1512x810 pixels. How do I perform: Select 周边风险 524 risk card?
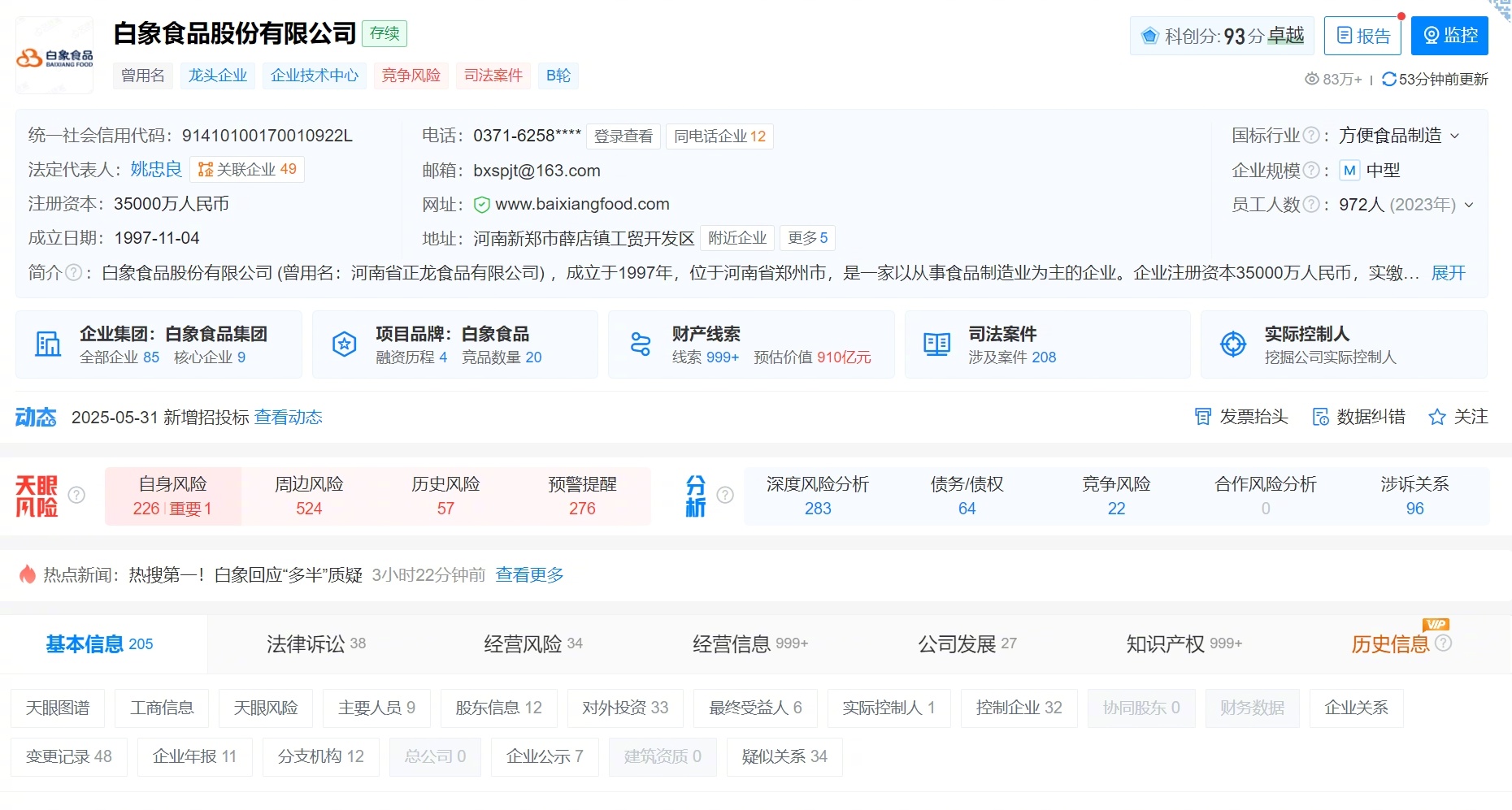[x=309, y=496]
